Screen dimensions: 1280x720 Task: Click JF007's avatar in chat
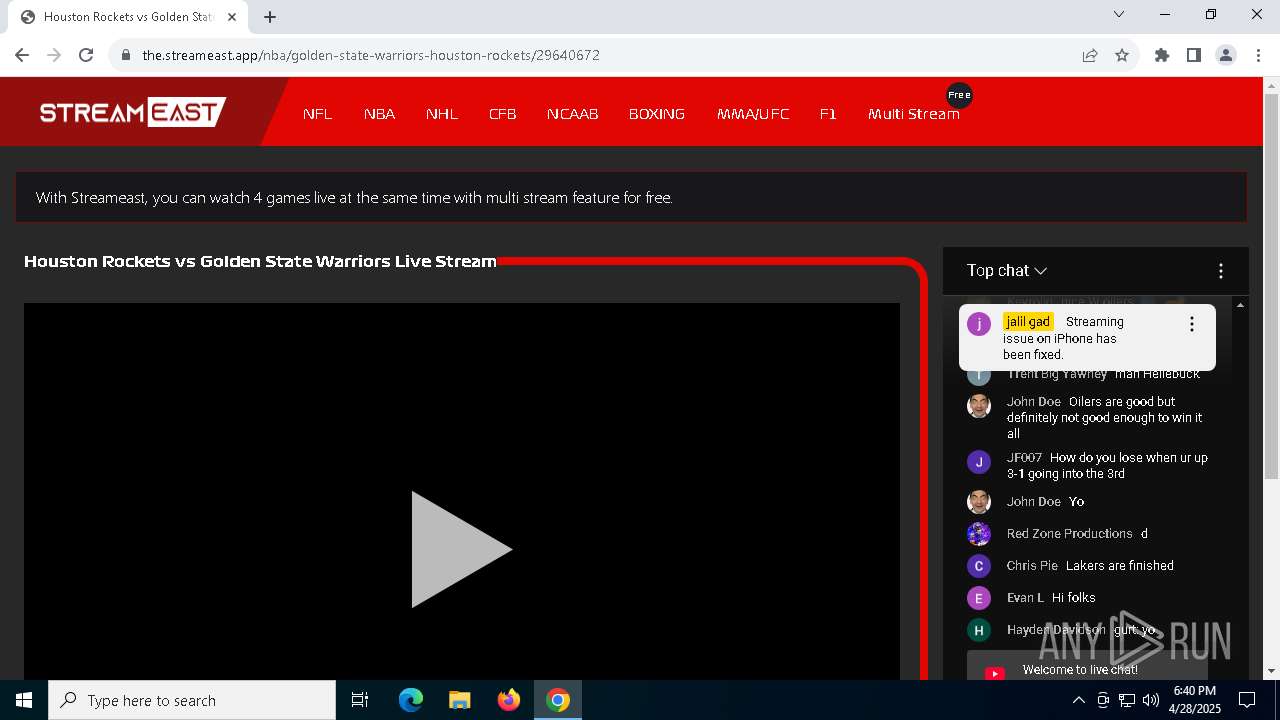979,461
